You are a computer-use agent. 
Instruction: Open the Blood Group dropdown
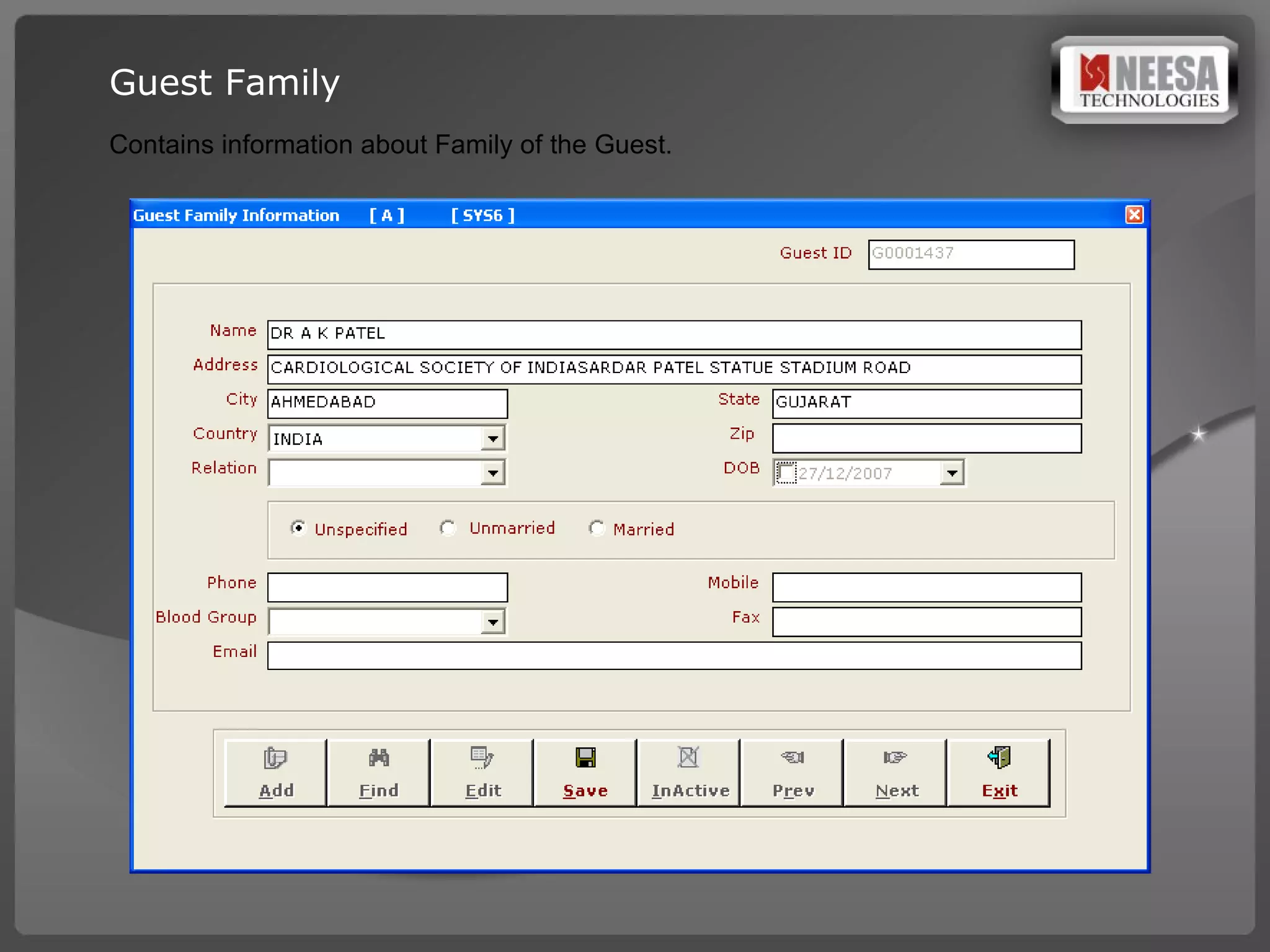[x=493, y=622]
